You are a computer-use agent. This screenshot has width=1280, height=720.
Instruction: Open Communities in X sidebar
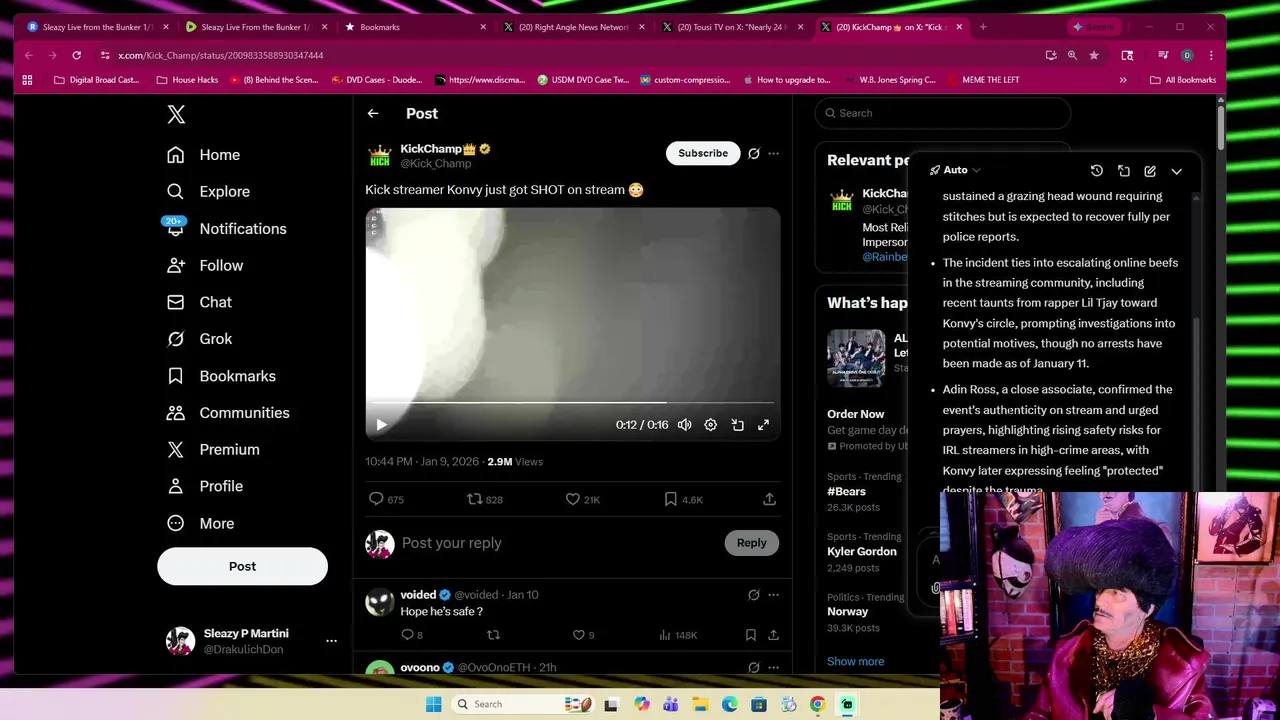(x=228, y=413)
